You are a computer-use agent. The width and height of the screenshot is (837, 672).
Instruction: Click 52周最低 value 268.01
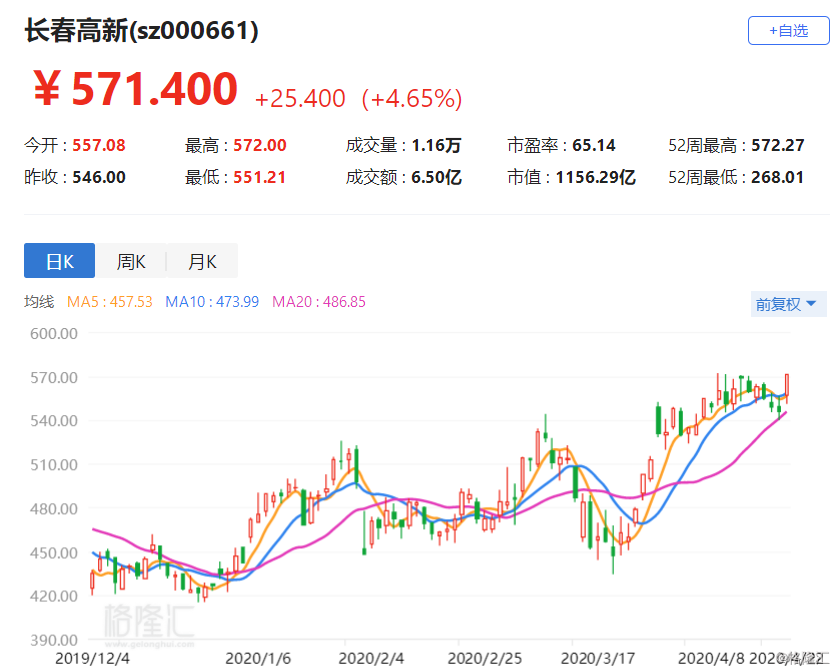tap(777, 177)
